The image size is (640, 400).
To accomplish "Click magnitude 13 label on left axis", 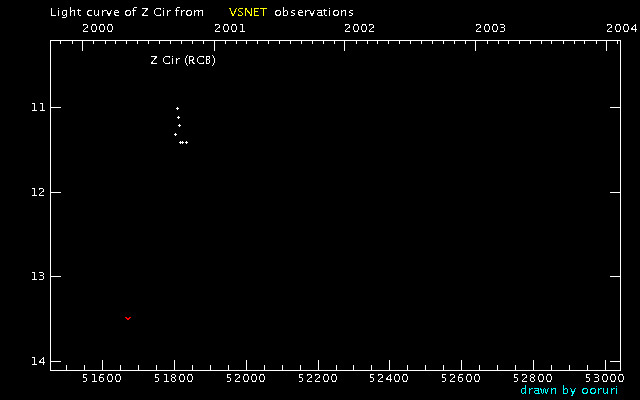I will click(x=38, y=276).
